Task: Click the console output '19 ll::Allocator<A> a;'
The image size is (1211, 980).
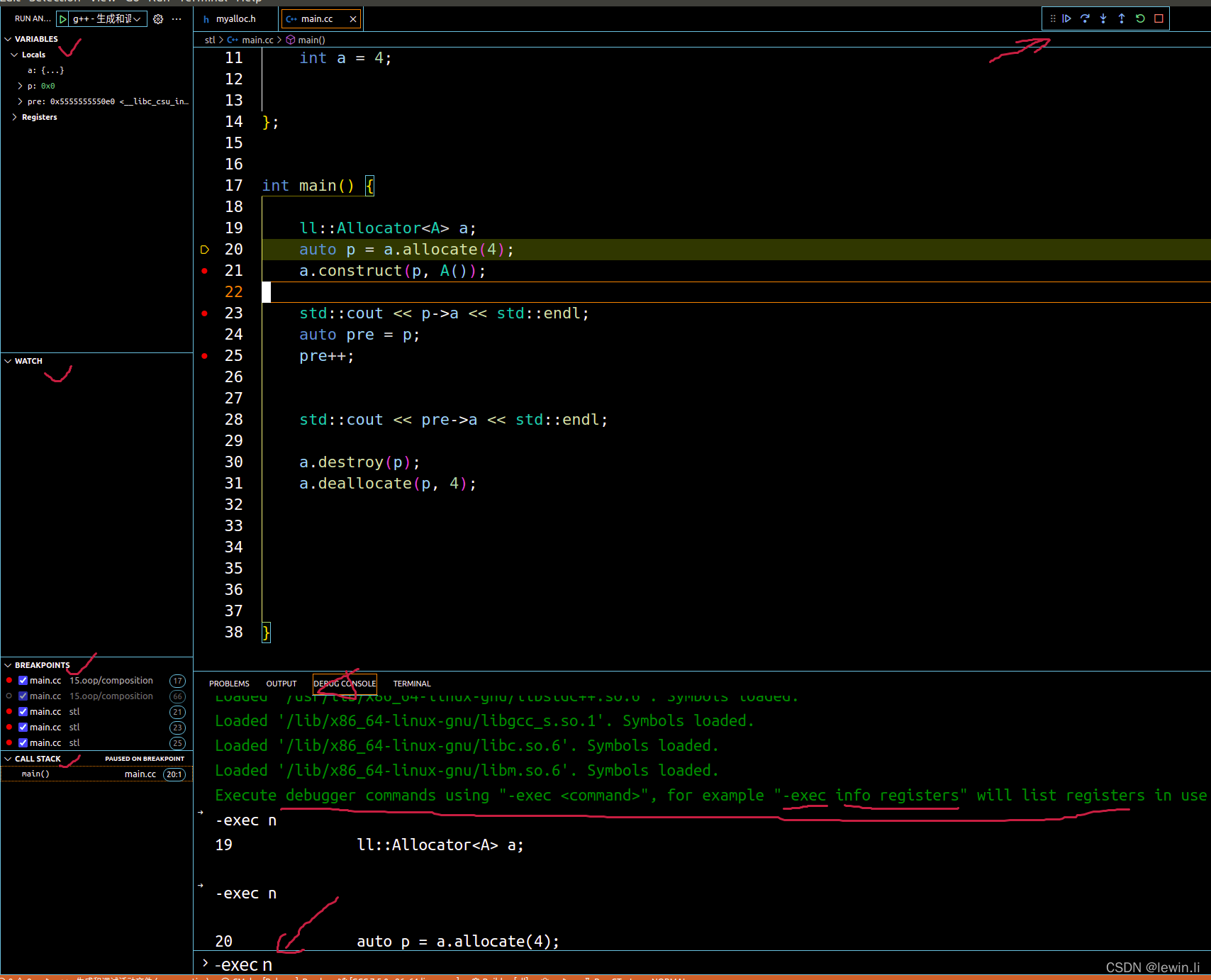Action: 369,845
